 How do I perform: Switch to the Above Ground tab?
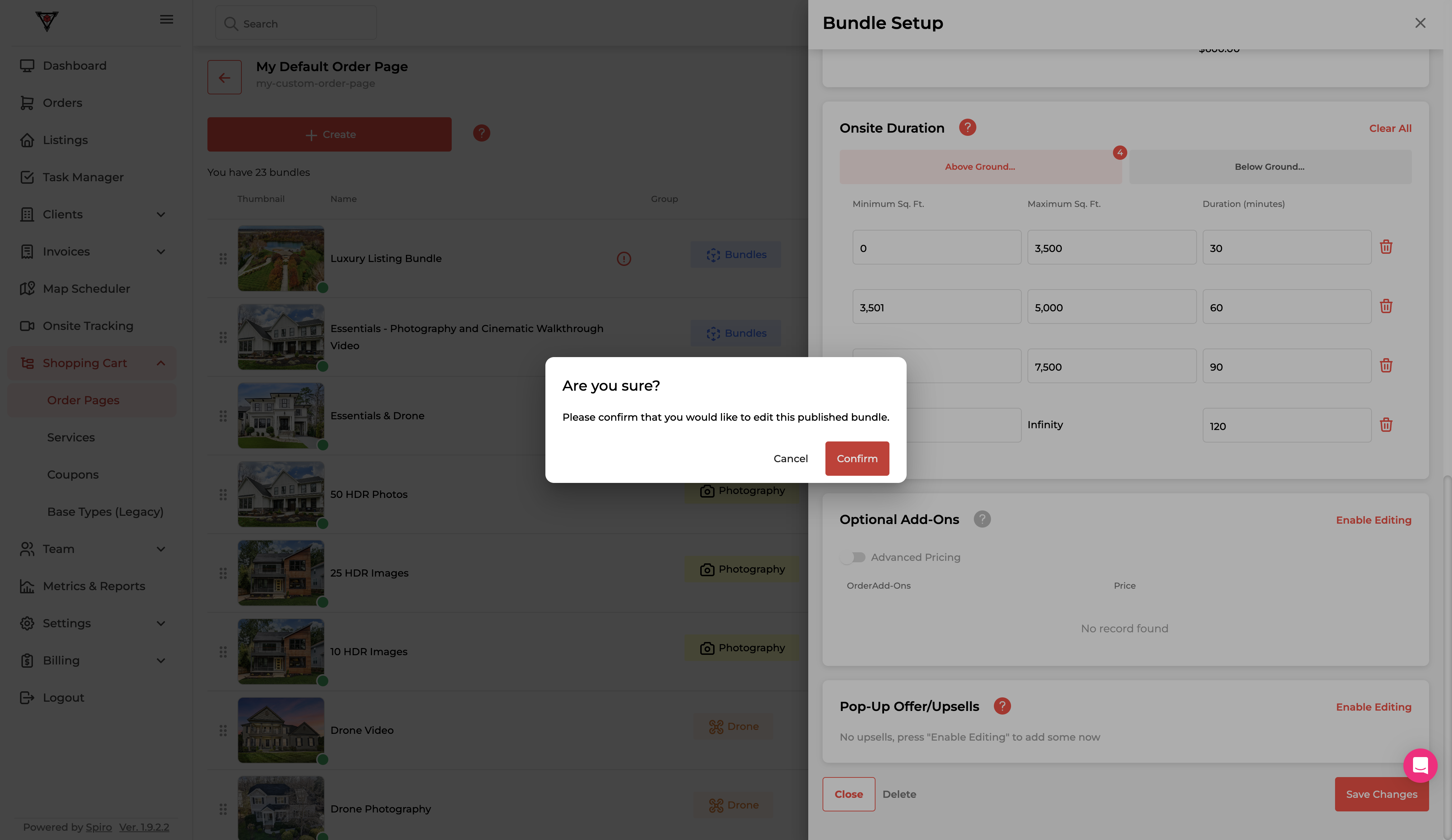point(980,167)
